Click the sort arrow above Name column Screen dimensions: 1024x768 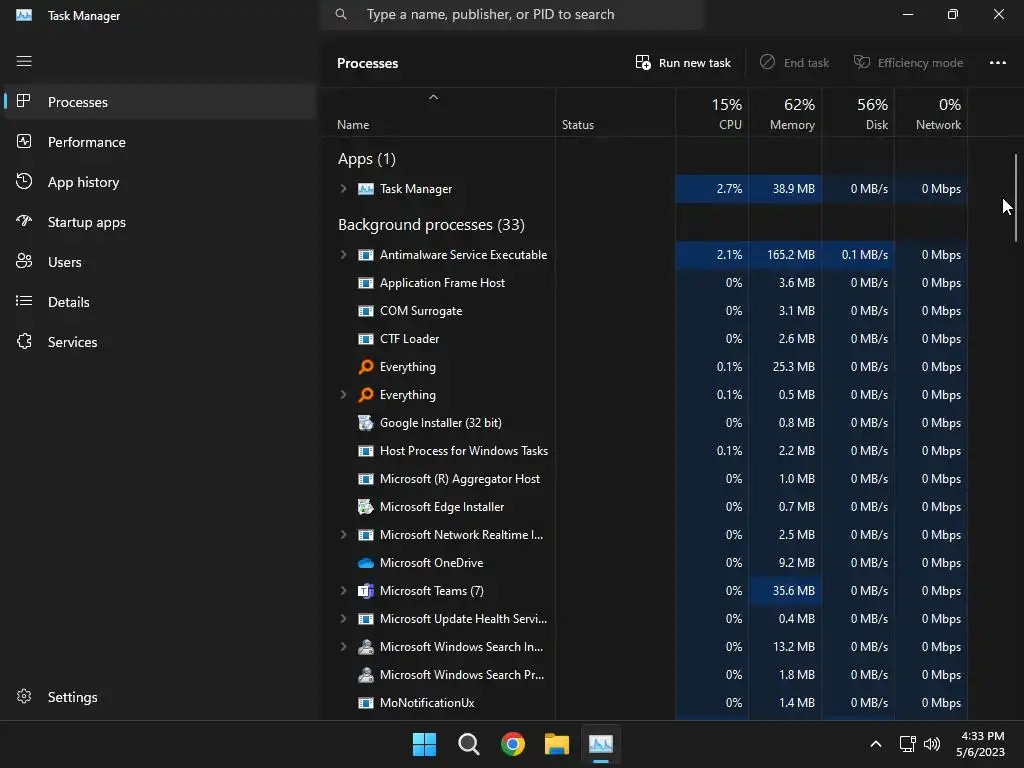[x=434, y=97]
